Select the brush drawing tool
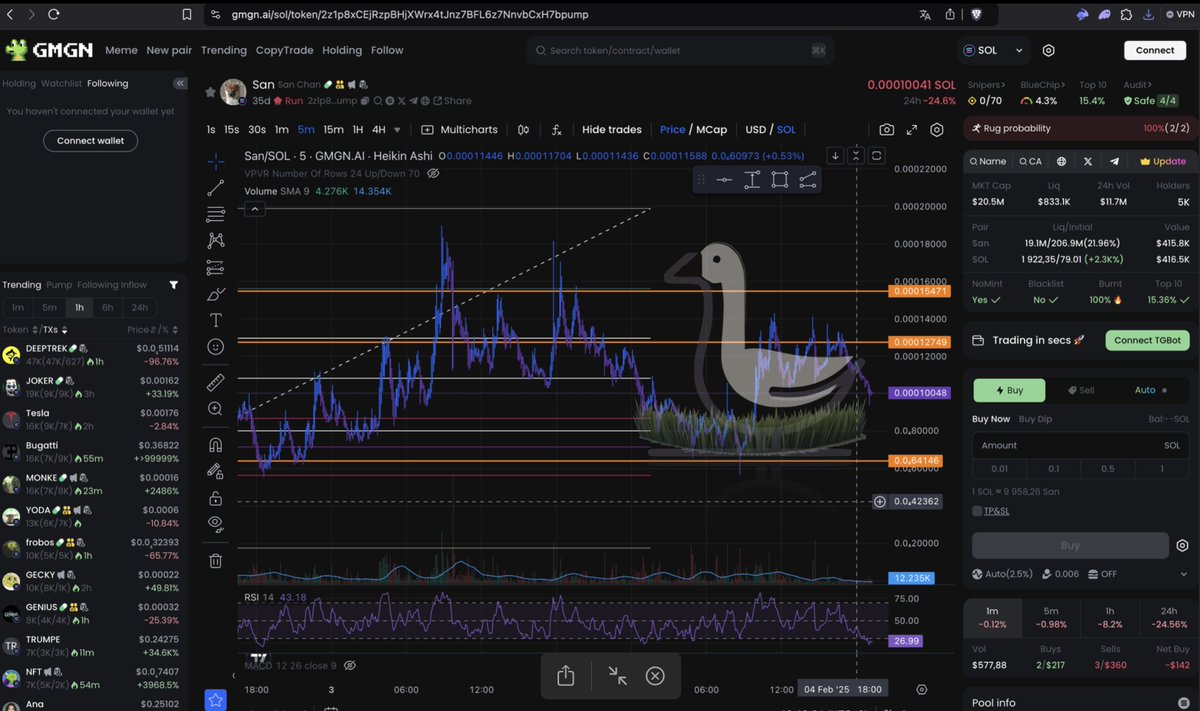 coord(215,294)
